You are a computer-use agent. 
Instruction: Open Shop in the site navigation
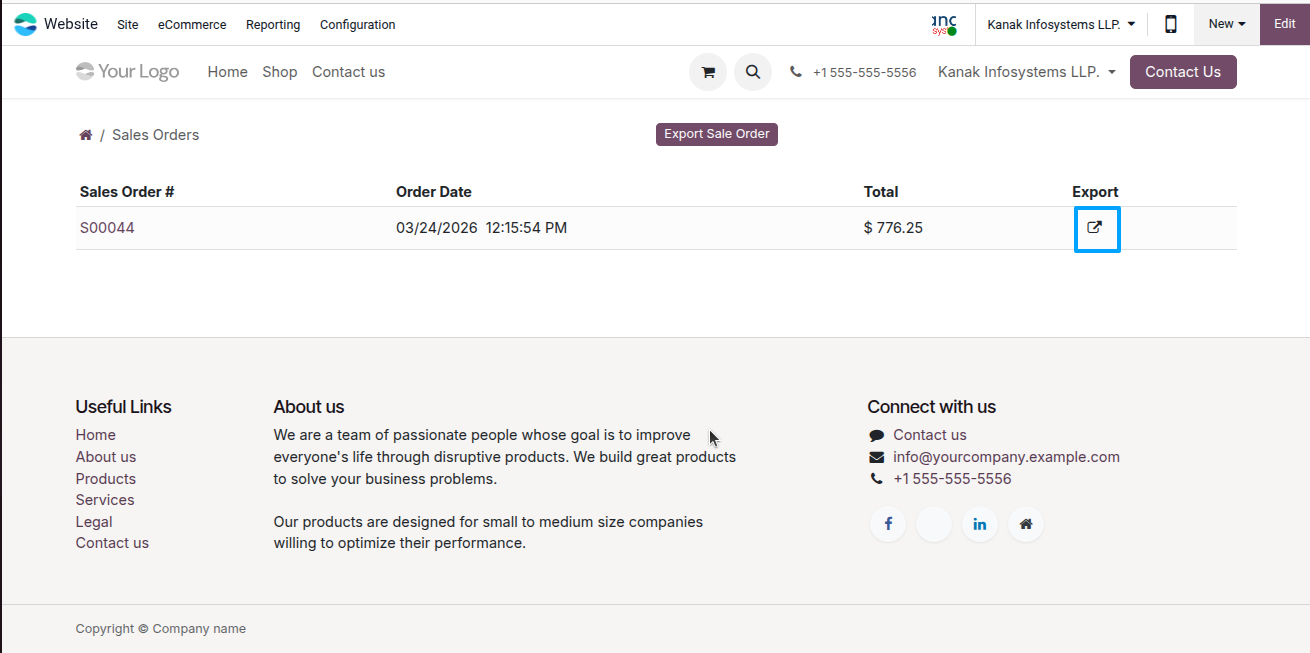point(280,72)
